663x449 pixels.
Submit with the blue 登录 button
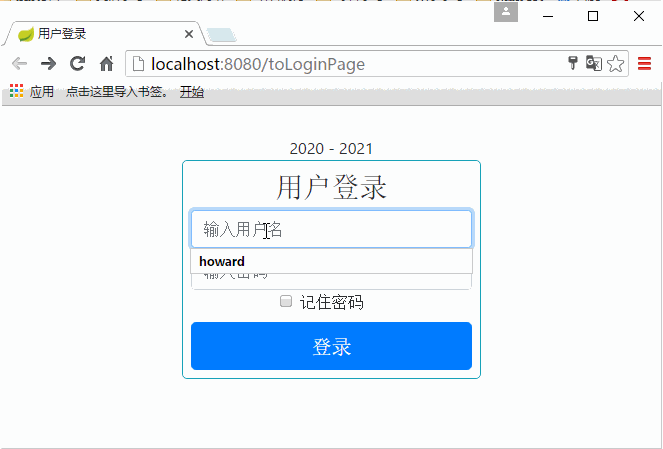click(332, 346)
